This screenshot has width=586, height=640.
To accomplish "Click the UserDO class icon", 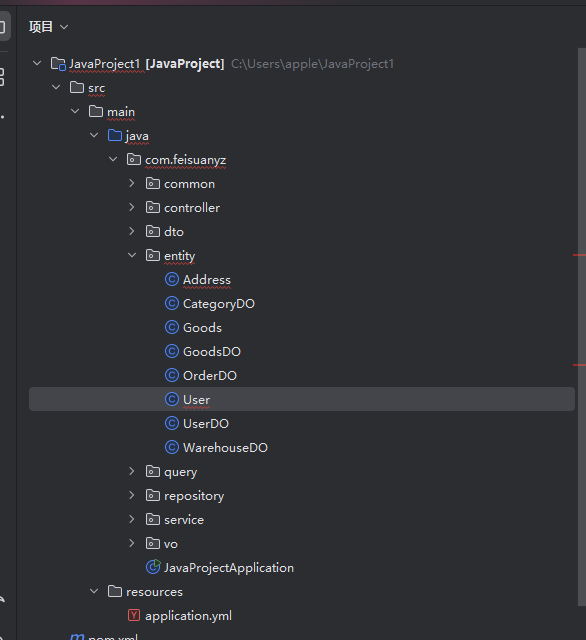I will point(172,423).
